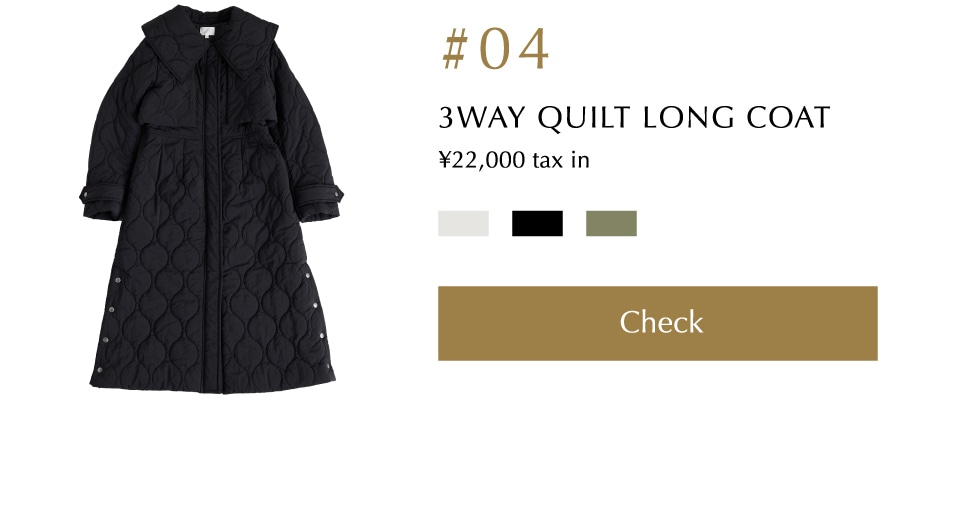Click the brand tag inside coat collar
Screen dimensions: 980x518
tap(207, 32)
